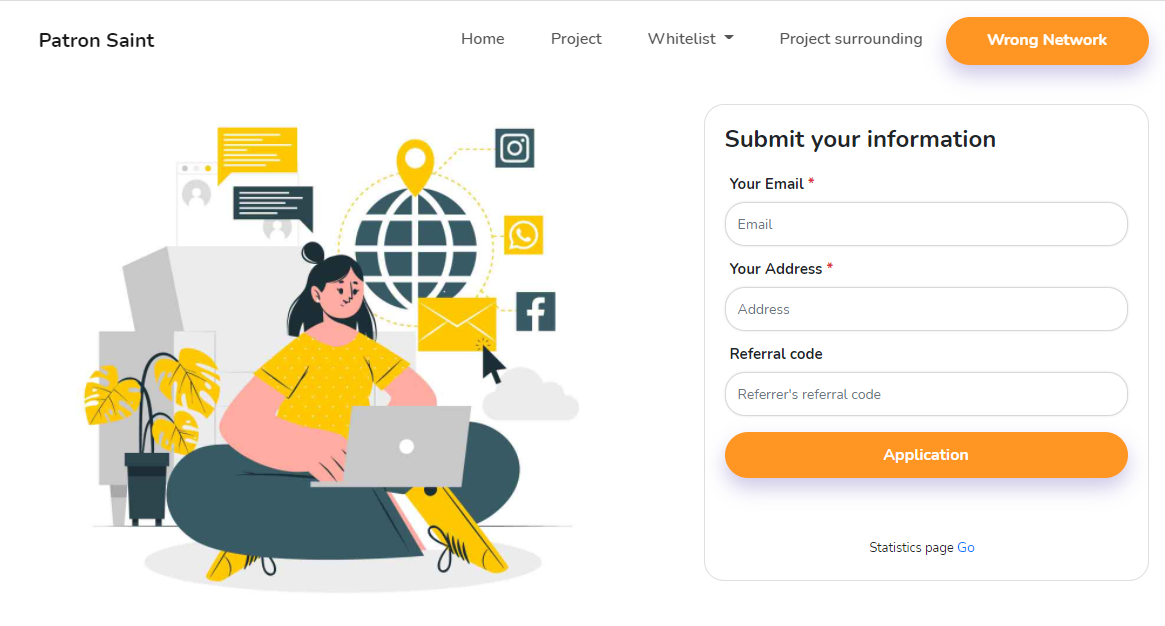Click the yellow chat bubble icon
Screen dimensions: 1165x626
pyautogui.click(x=257, y=154)
